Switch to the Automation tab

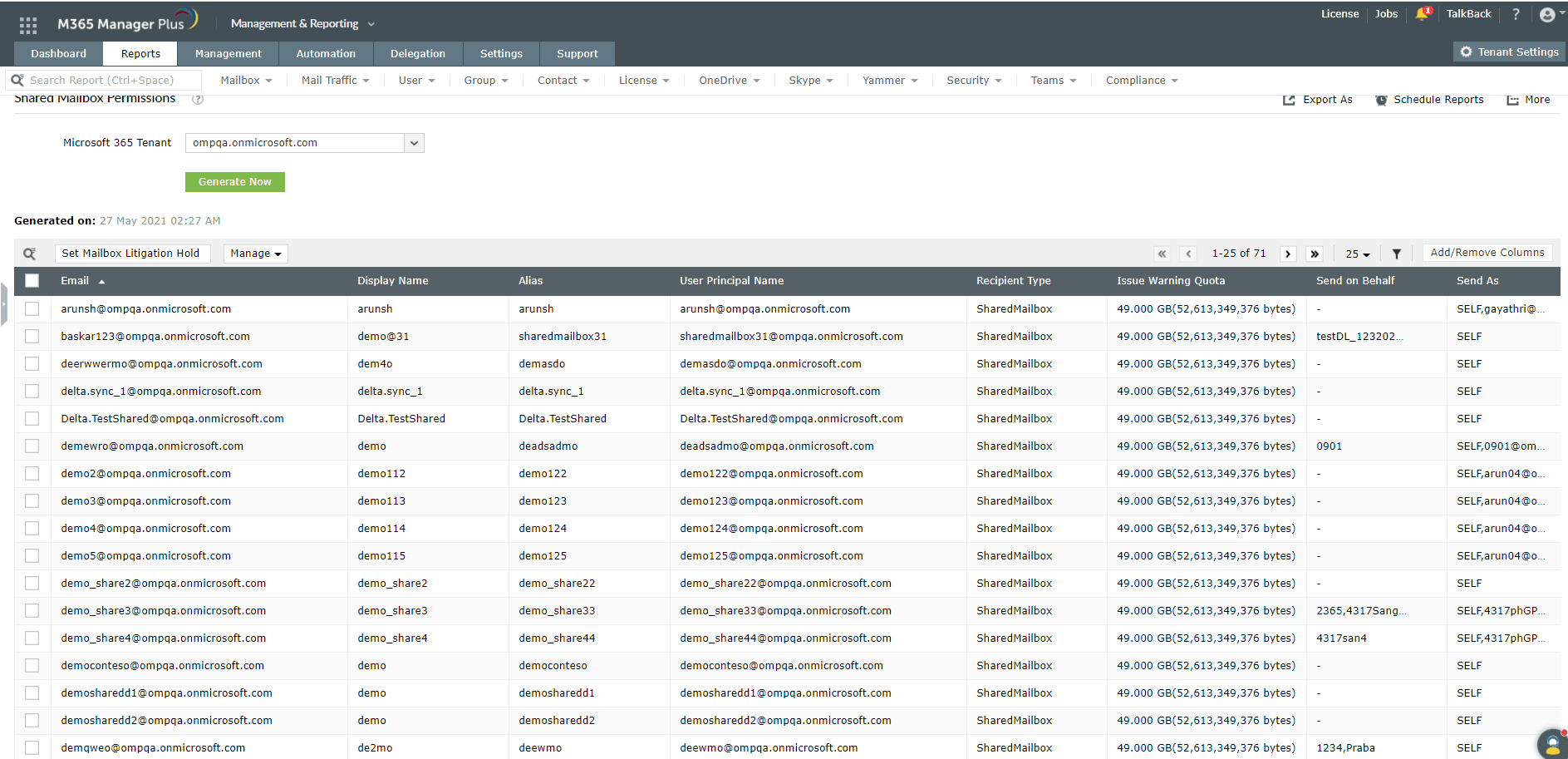pyautogui.click(x=325, y=53)
